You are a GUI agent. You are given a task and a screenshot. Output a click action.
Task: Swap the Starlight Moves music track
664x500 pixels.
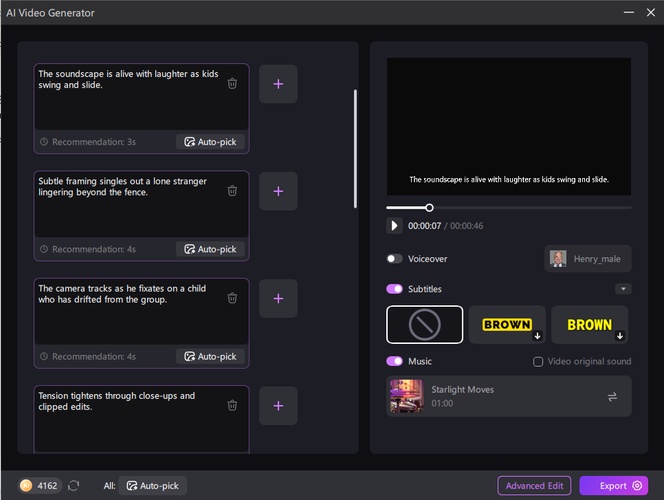coord(612,397)
